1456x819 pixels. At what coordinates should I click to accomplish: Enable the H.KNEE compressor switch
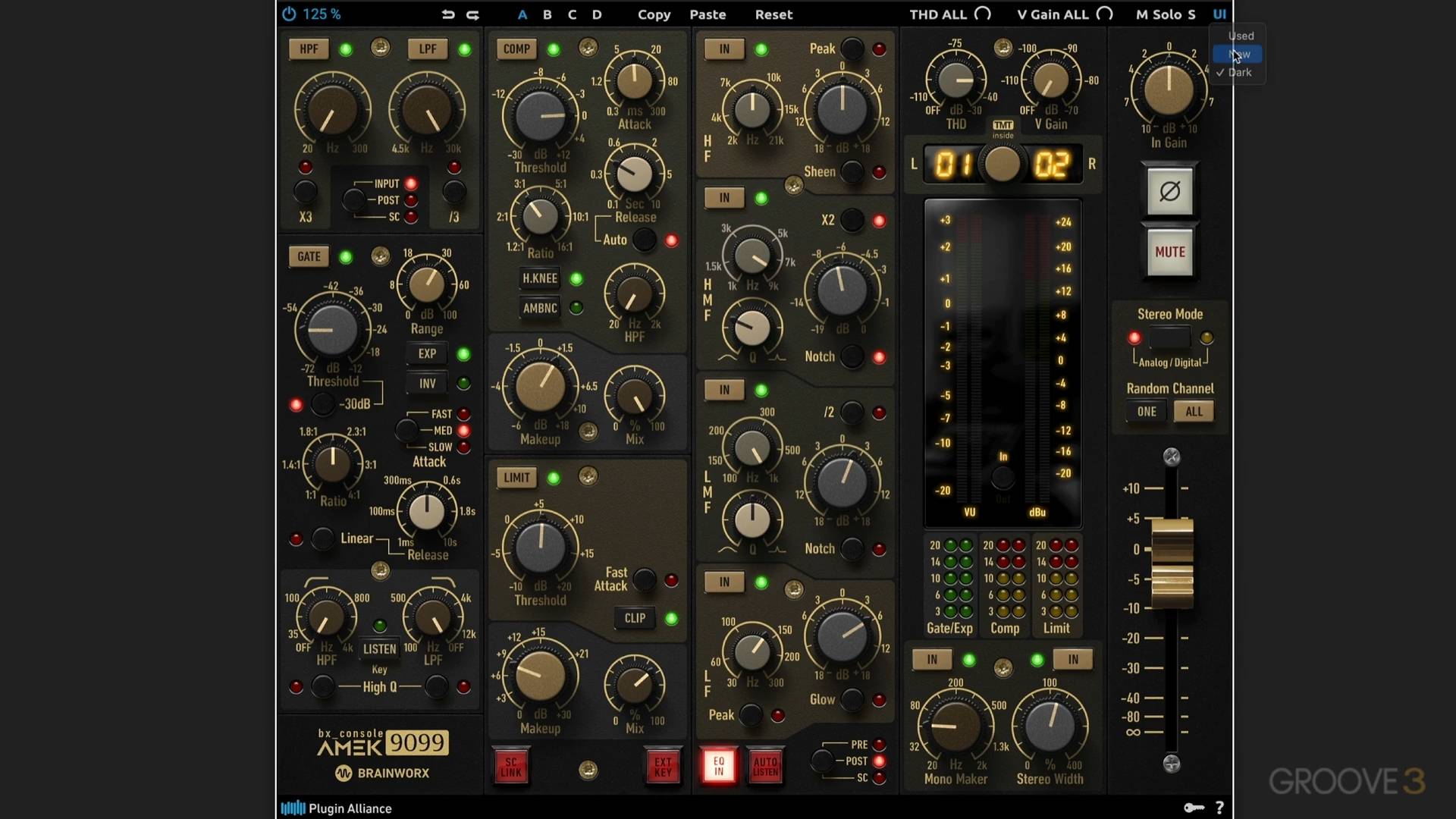pyautogui.click(x=540, y=278)
